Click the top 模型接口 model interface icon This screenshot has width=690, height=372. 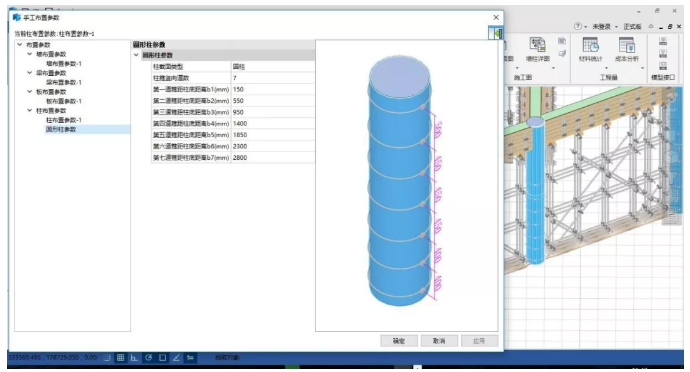[663, 41]
